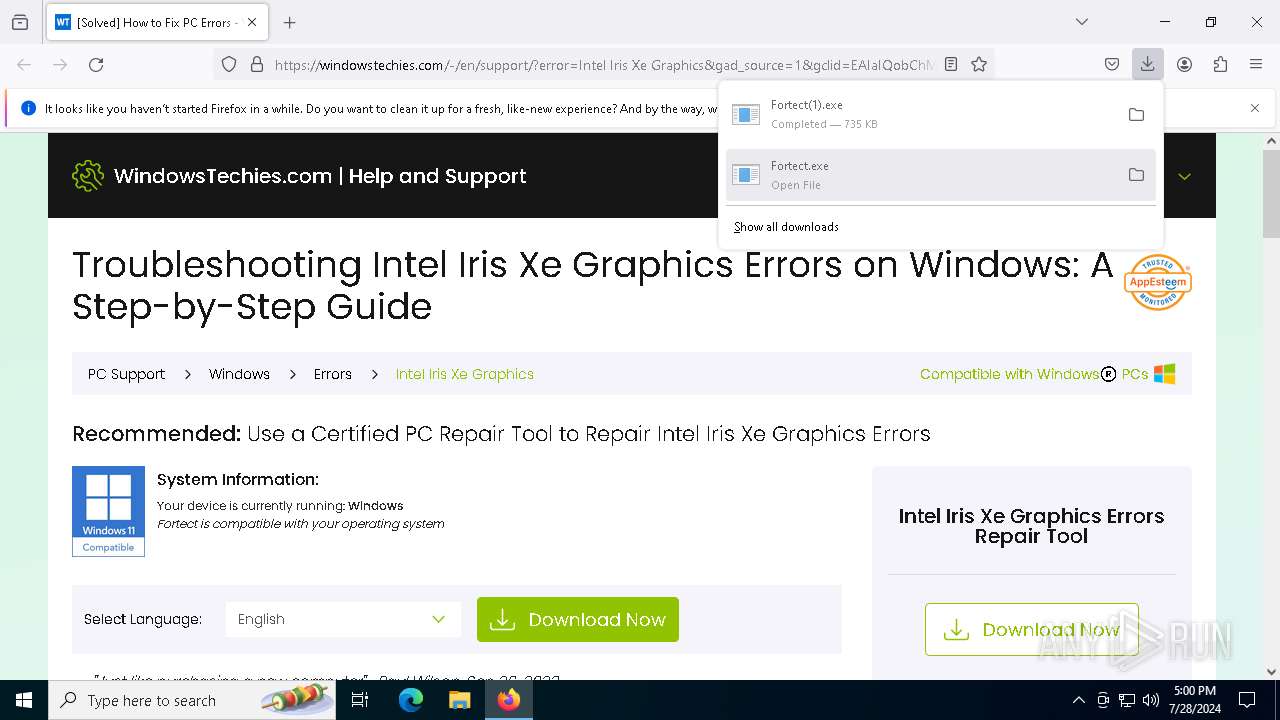This screenshot has height=720, width=1280.
Task: Click the taskbar search box
Action: pos(193,700)
